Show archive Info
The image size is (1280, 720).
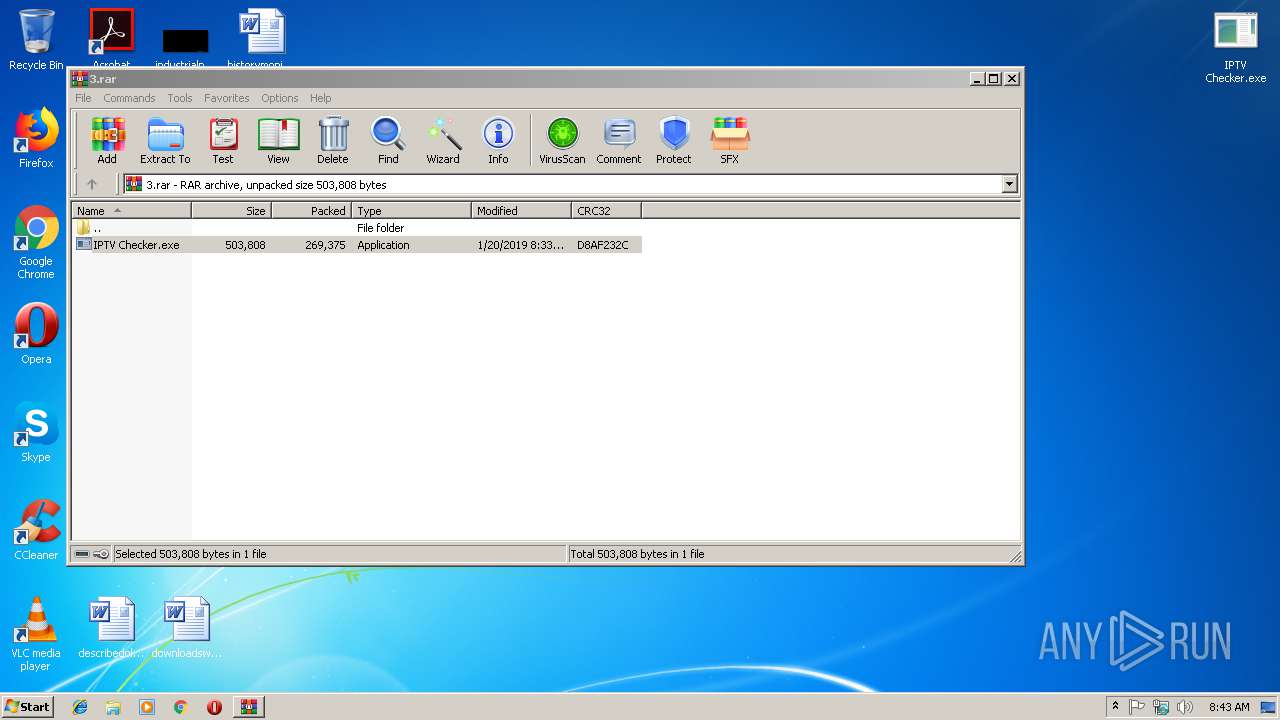tap(498, 140)
